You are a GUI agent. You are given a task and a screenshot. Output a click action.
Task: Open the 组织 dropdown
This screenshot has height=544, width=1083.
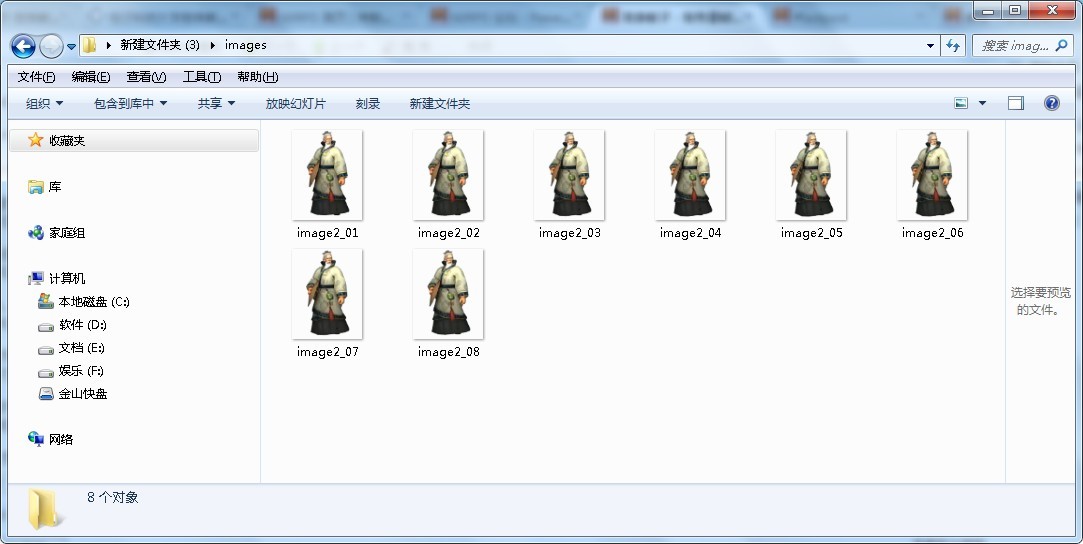(44, 104)
